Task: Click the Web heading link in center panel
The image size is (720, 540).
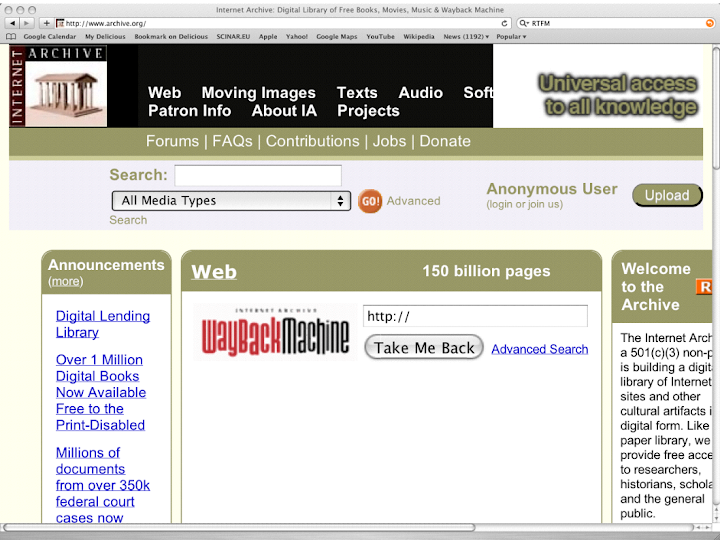Action: (214, 271)
